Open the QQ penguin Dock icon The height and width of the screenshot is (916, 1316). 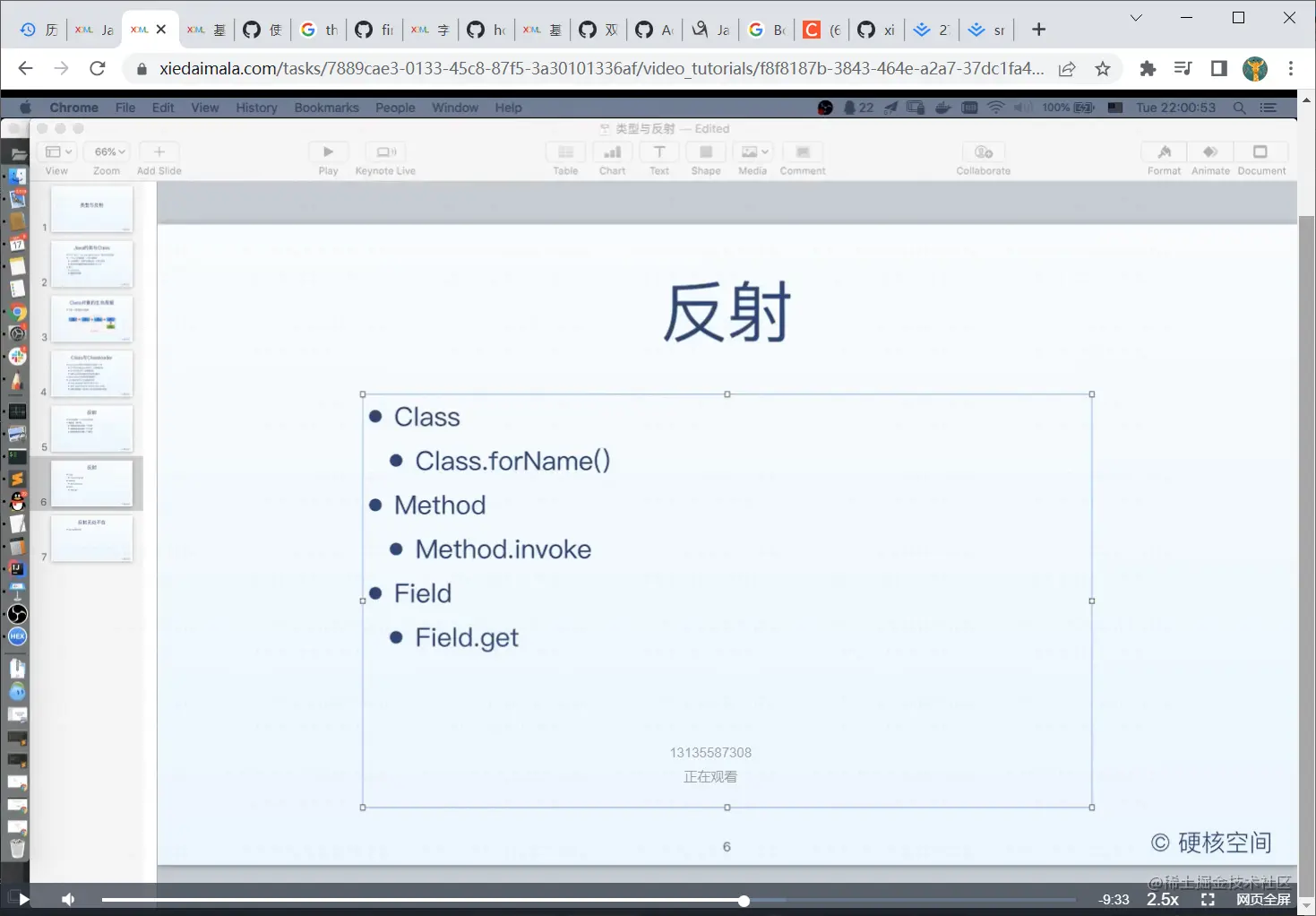pyautogui.click(x=17, y=501)
